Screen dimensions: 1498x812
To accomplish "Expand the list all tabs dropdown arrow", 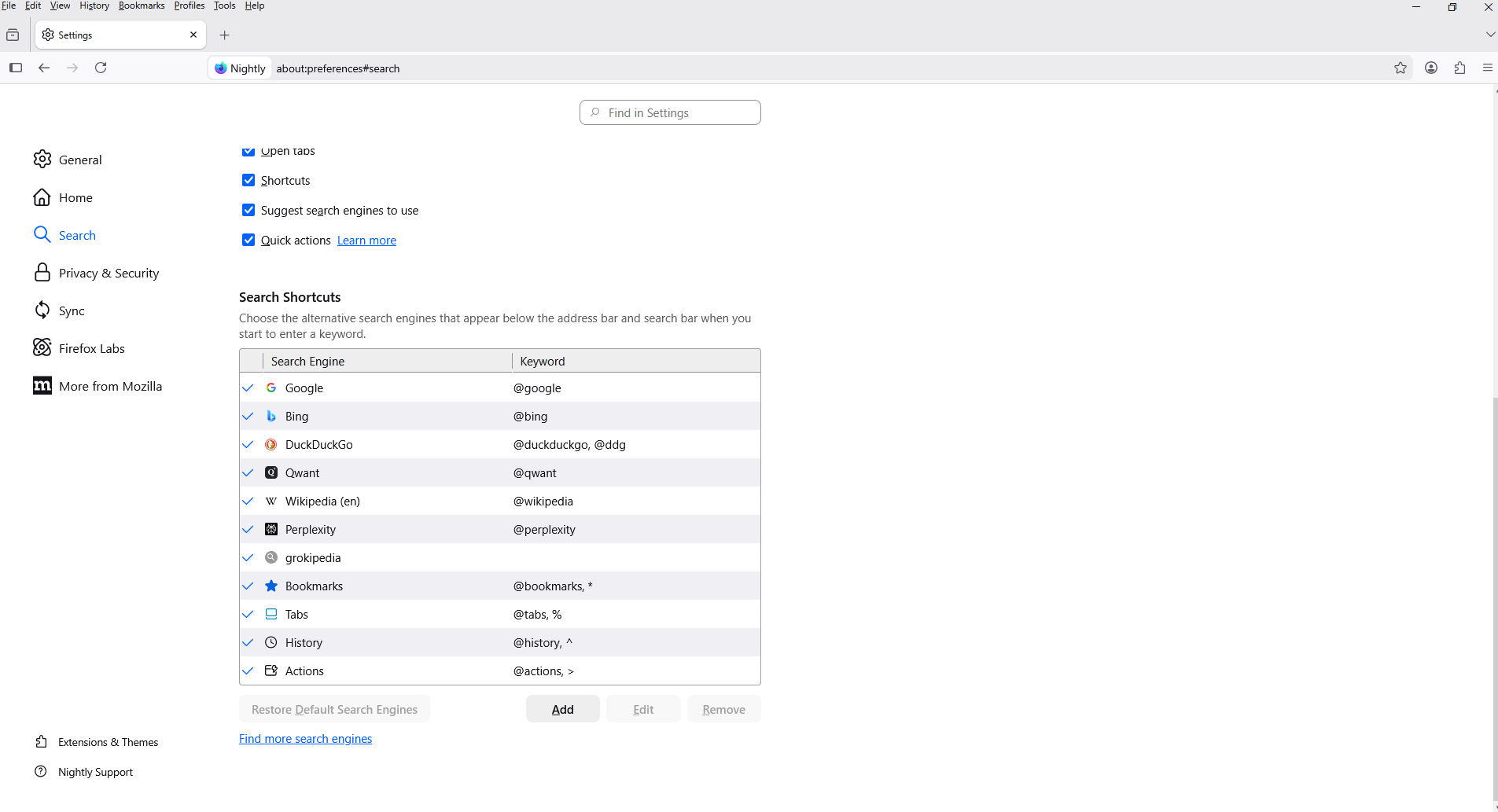I will click(x=1490, y=35).
